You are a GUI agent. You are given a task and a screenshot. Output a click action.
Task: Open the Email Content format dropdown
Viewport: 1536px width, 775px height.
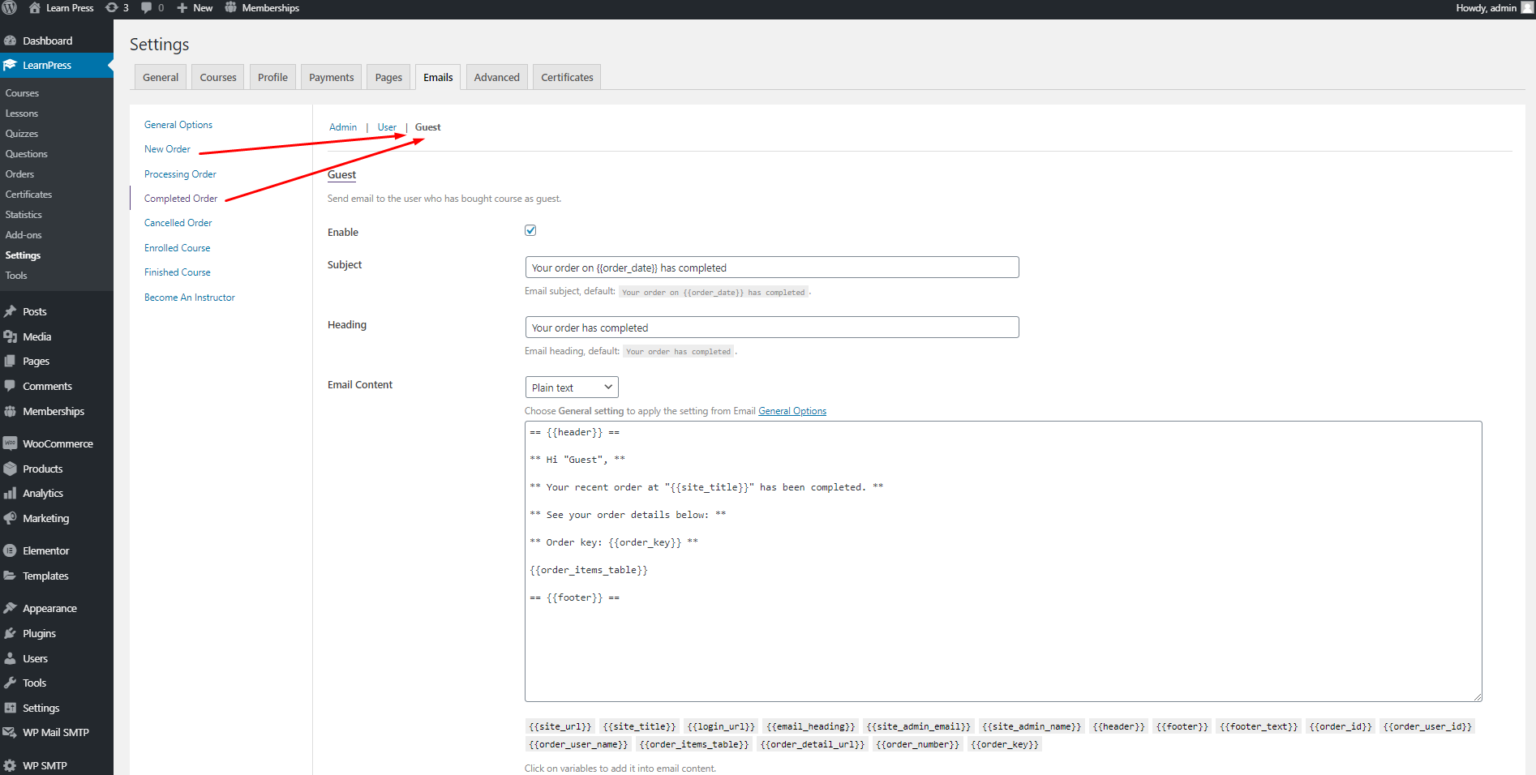click(571, 387)
